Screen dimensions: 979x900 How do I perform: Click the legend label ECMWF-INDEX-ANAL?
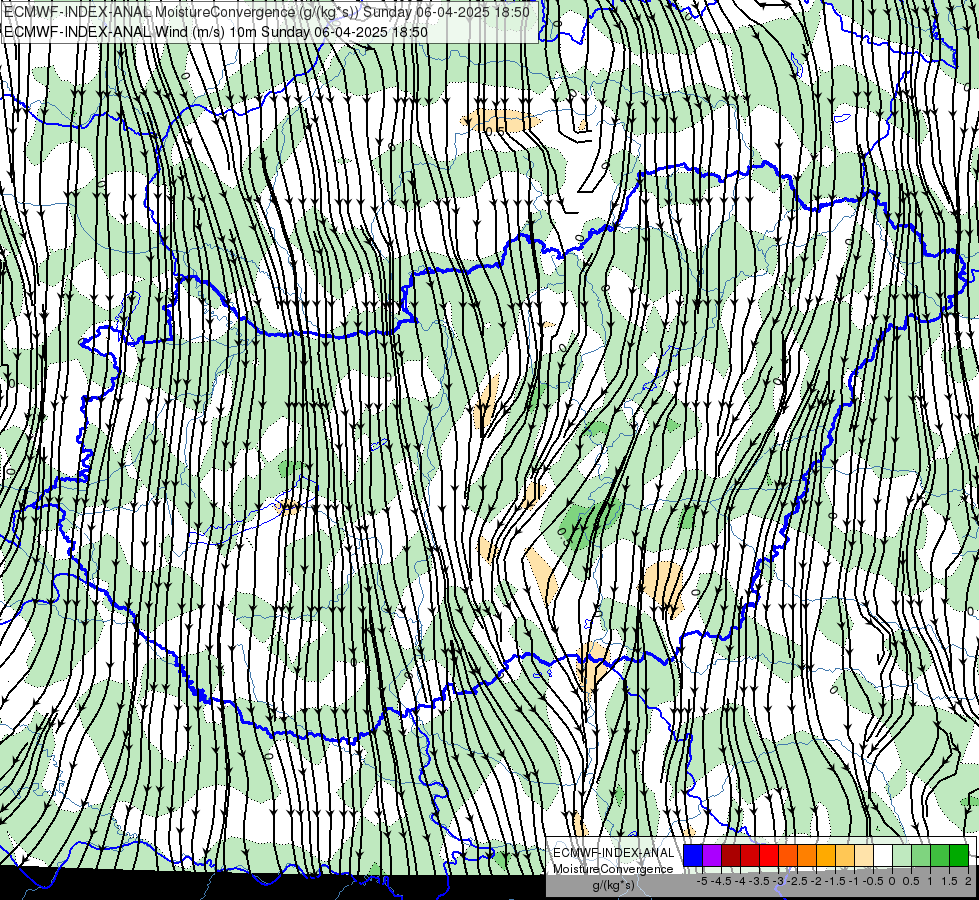614,853
